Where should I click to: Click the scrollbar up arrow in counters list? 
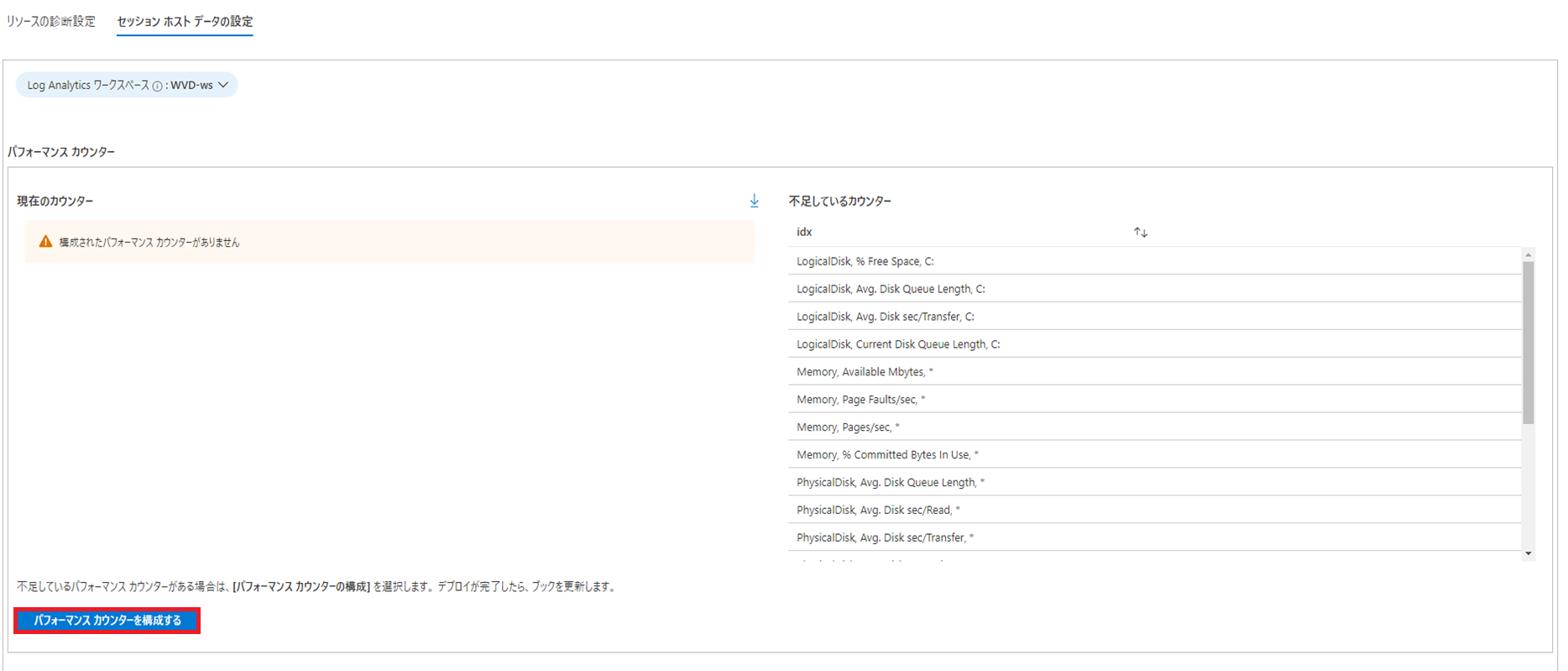tap(1528, 254)
